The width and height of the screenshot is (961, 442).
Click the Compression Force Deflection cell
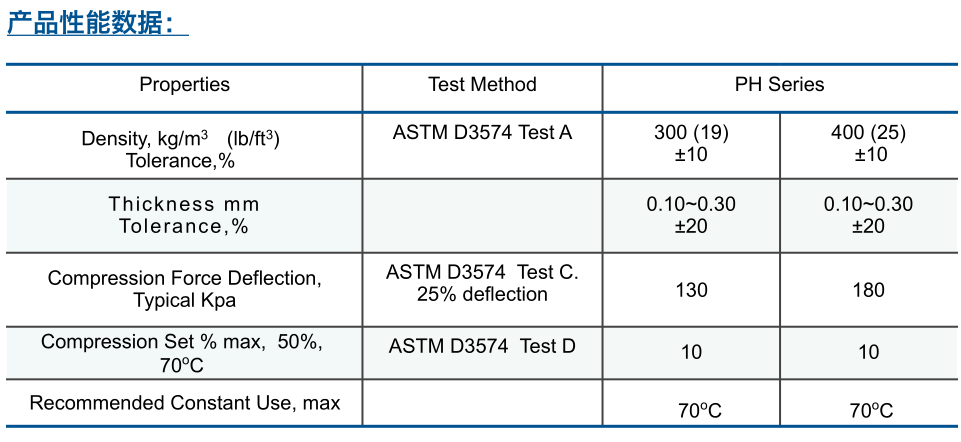coord(184,289)
